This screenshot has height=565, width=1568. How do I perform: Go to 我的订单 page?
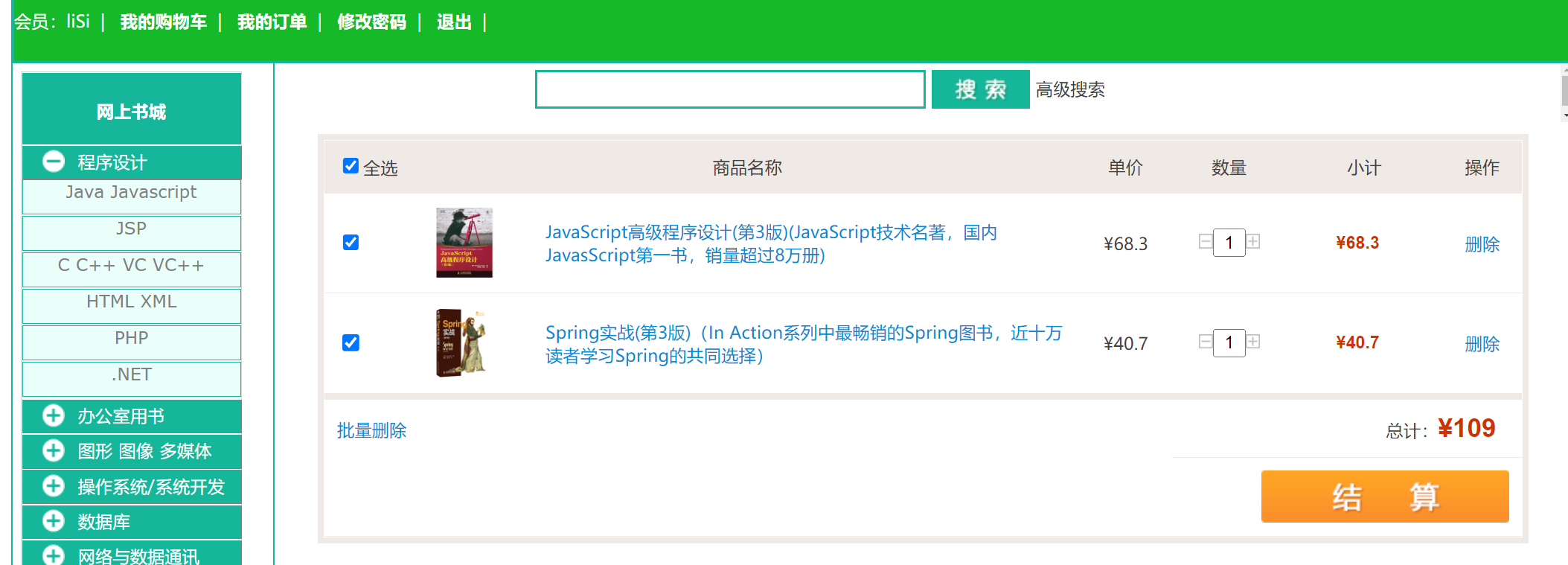pos(272,22)
